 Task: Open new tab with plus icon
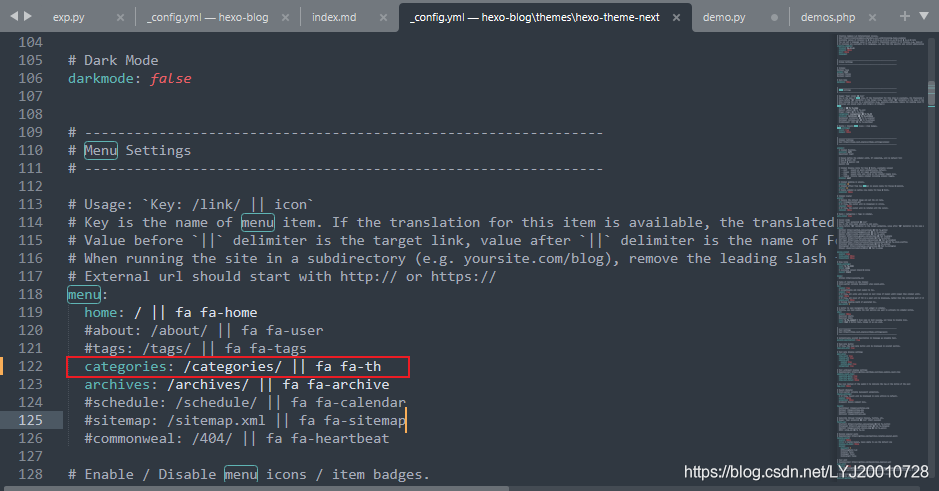(905, 16)
